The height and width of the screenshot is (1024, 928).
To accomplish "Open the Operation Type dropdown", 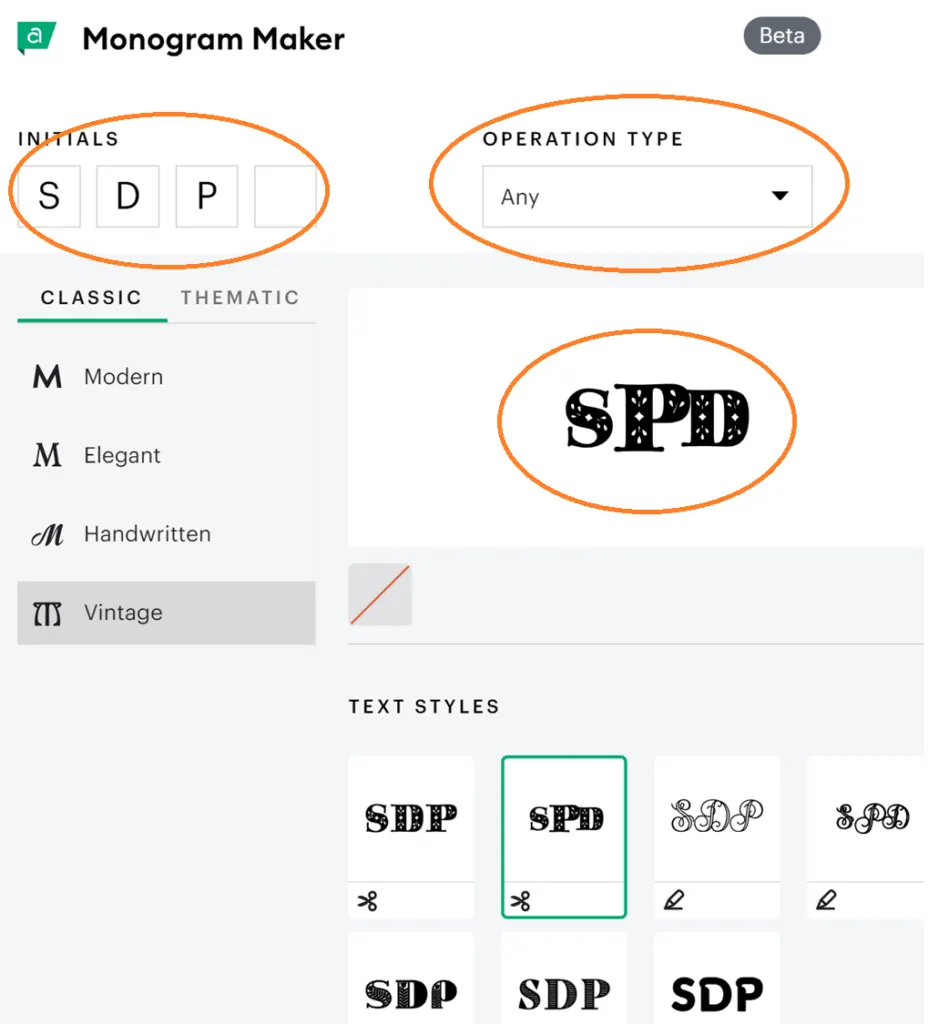I will click(x=647, y=197).
